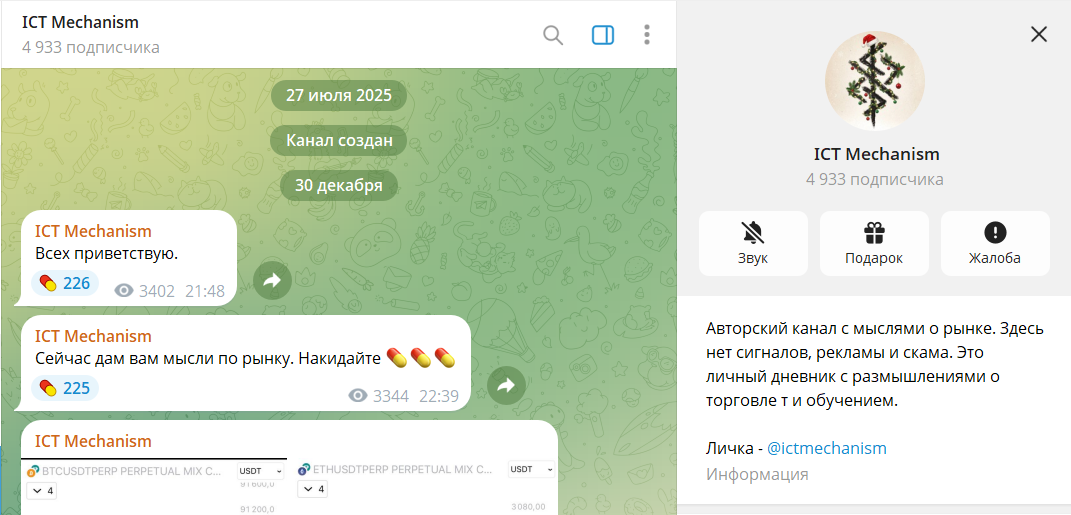Click the 'Канал создан' service message

339,140
